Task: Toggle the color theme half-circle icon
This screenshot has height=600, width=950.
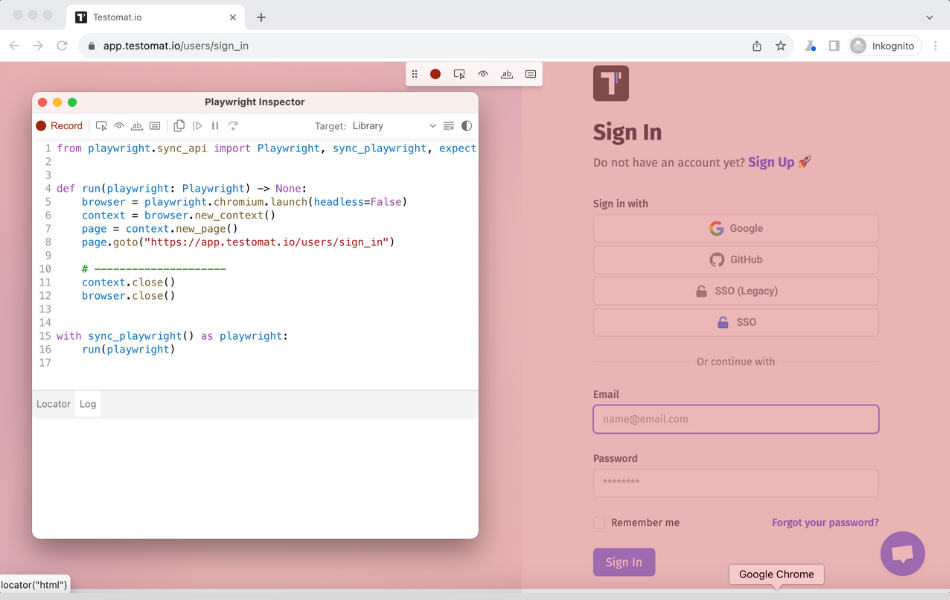Action: (466, 126)
